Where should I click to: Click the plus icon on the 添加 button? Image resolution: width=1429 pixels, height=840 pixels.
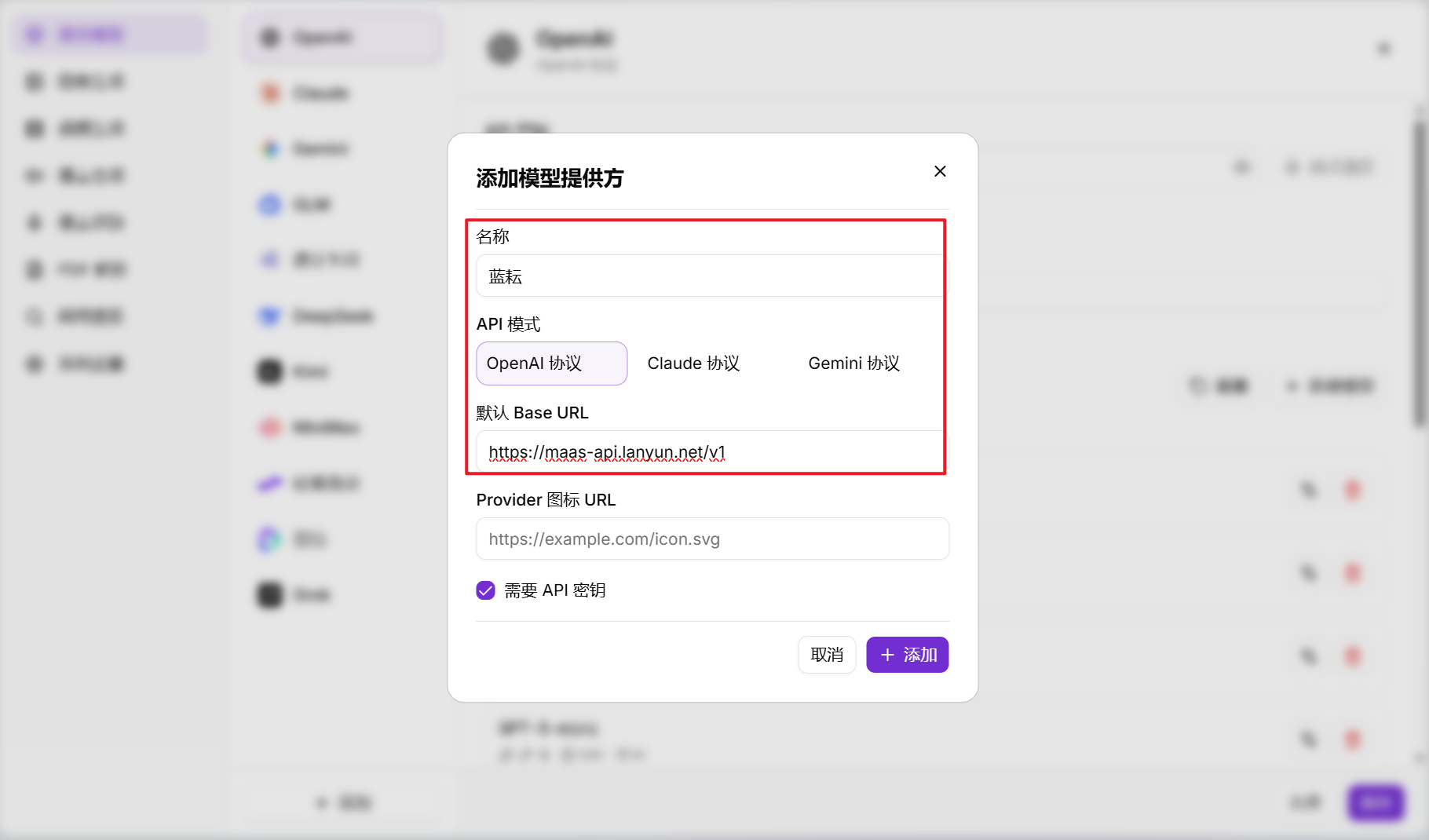click(x=887, y=655)
